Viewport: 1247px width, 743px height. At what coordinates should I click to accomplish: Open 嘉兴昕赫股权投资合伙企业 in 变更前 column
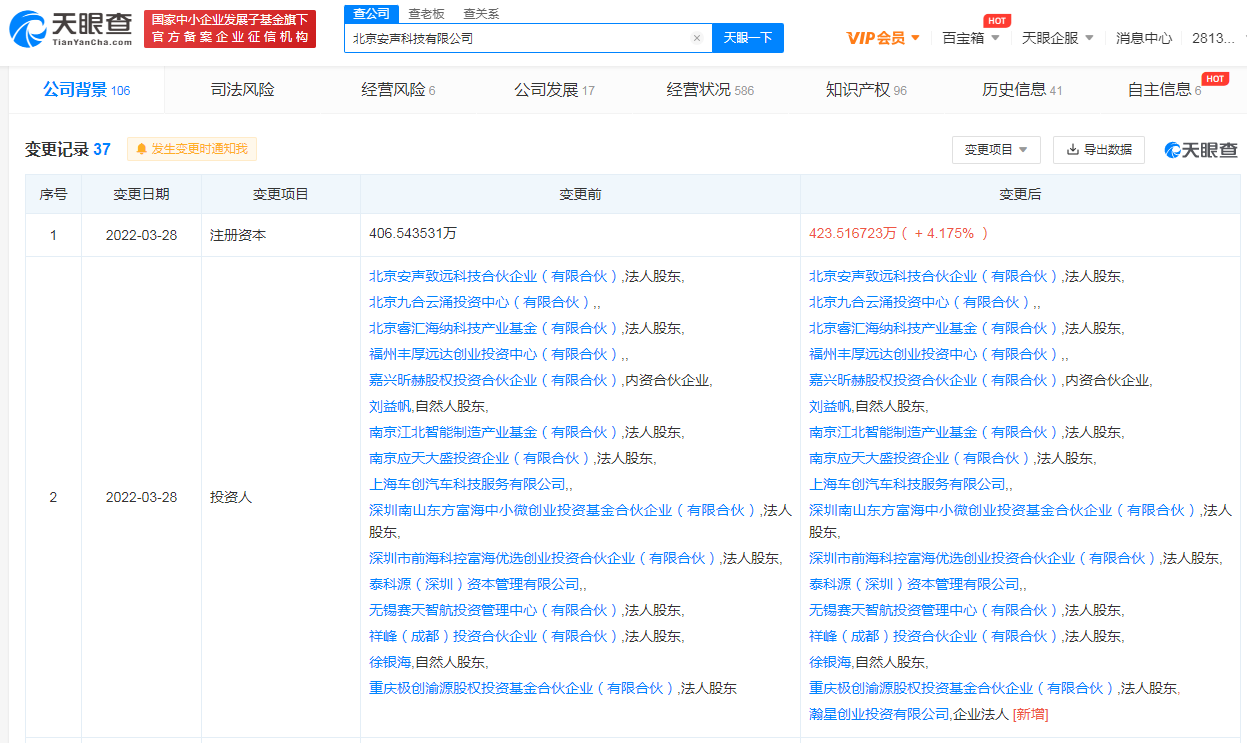[x=495, y=380]
